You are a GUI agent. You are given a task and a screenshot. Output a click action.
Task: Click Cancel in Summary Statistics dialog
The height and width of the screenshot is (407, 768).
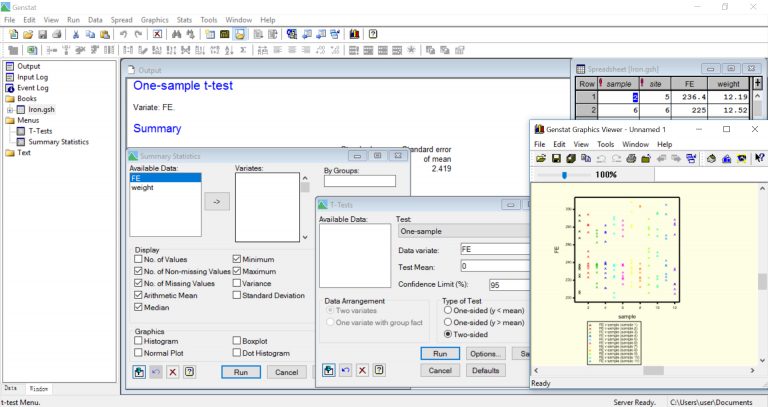287,372
